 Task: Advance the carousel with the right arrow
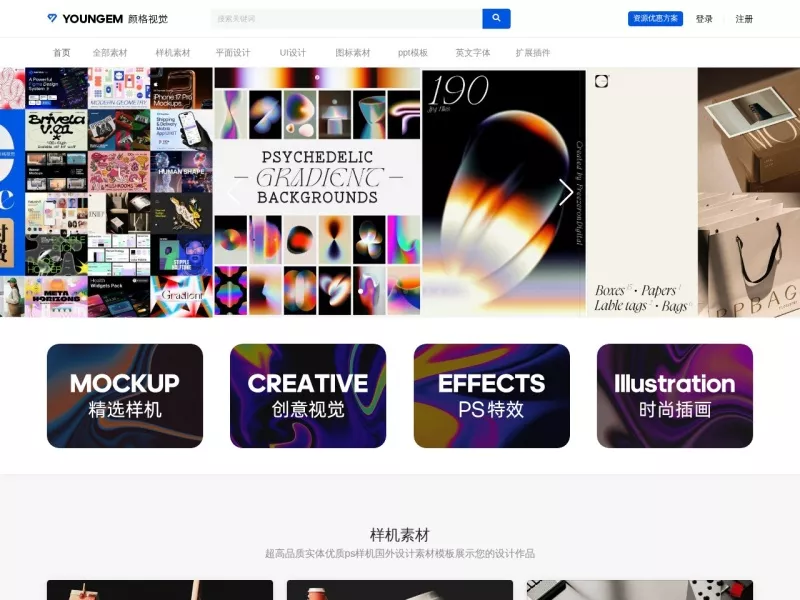coord(566,192)
